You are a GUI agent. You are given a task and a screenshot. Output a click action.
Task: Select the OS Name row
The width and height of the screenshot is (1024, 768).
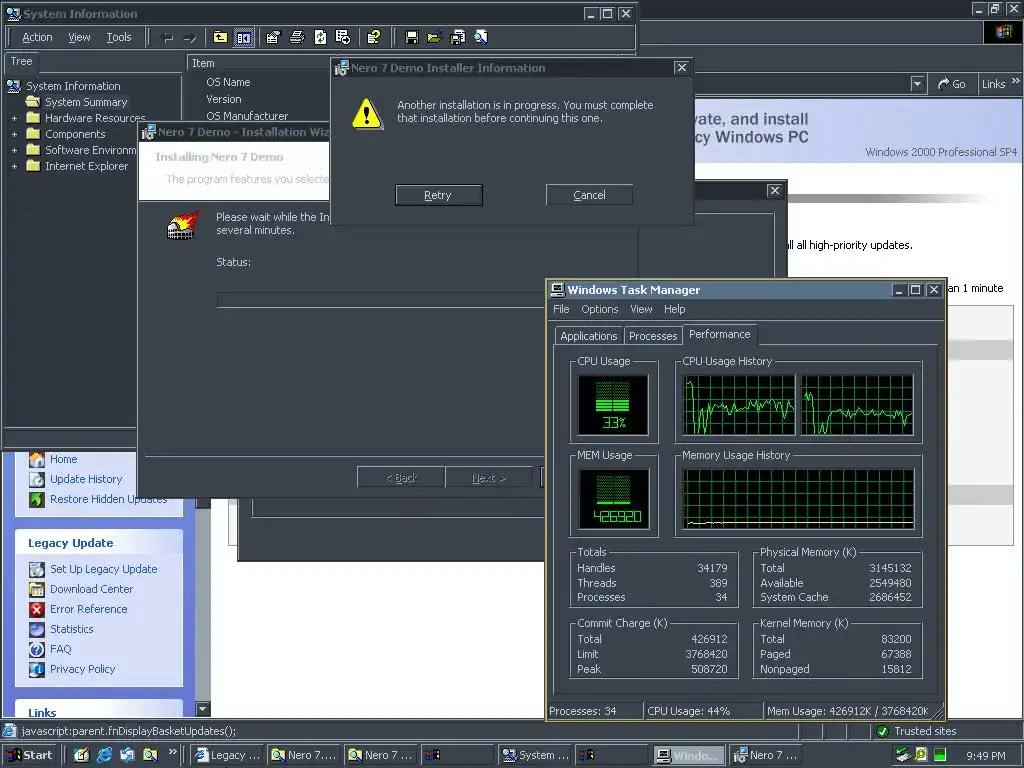pyautogui.click(x=228, y=82)
